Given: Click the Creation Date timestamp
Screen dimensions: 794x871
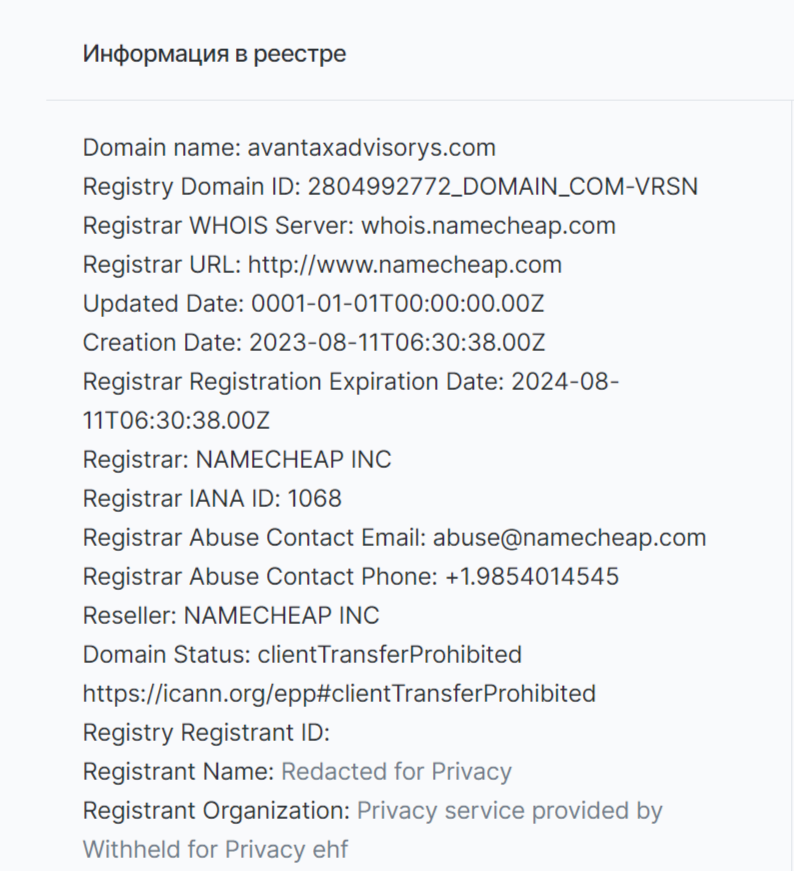Looking at the screenshot, I should coord(397,343).
